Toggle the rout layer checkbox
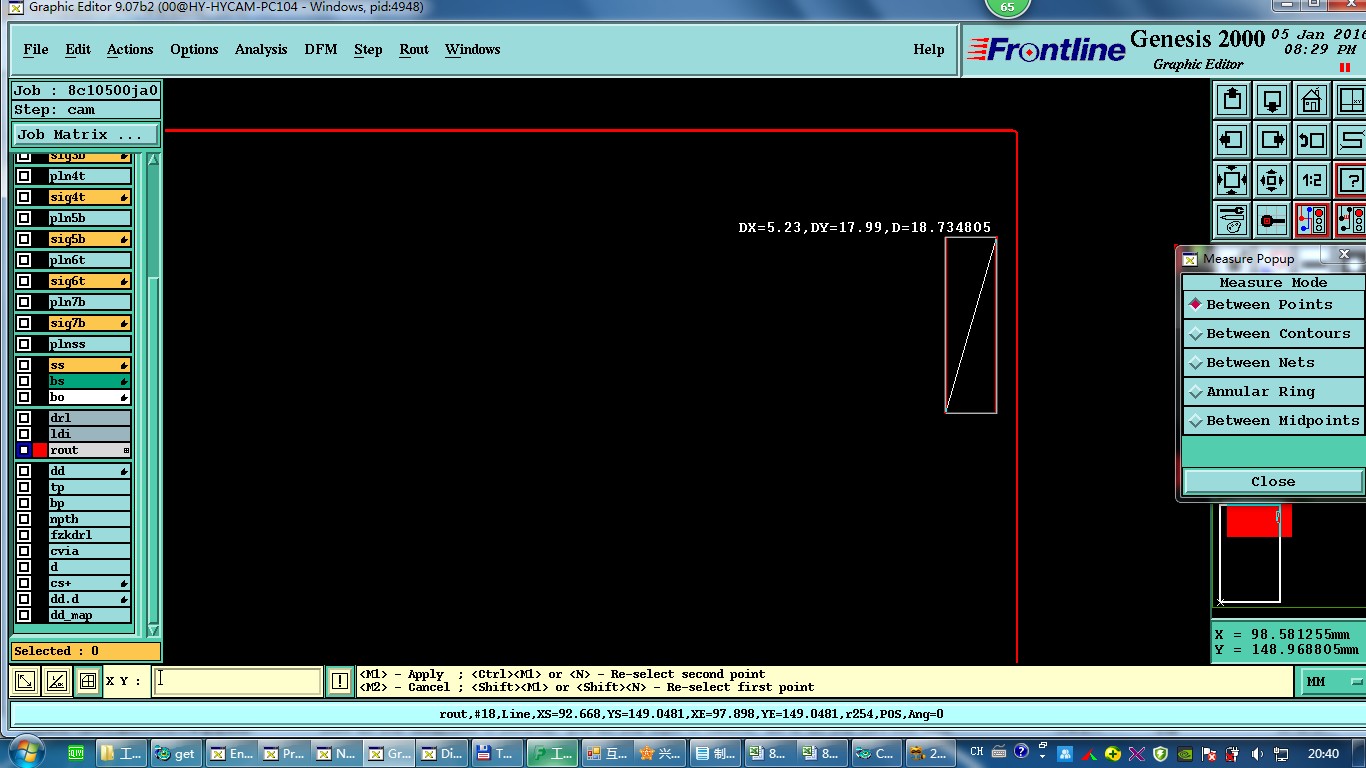This screenshot has height=768, width=1366. pos(24,450)
